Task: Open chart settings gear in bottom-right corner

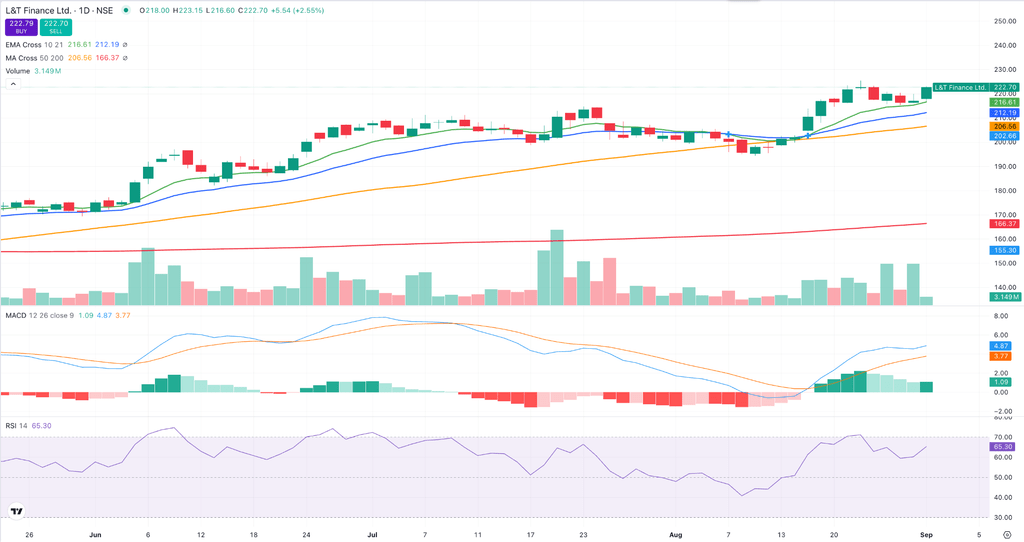Action: pos(1006,536)
